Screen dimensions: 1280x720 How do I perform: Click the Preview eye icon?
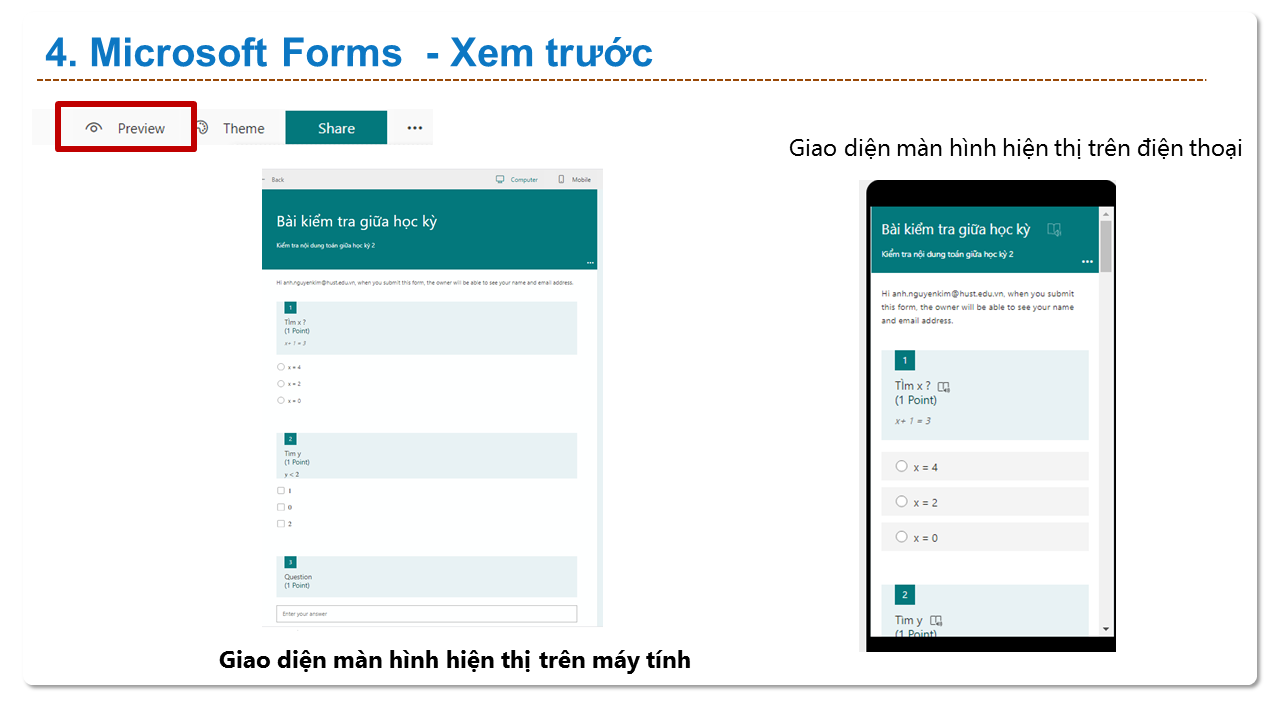(94, 128)
